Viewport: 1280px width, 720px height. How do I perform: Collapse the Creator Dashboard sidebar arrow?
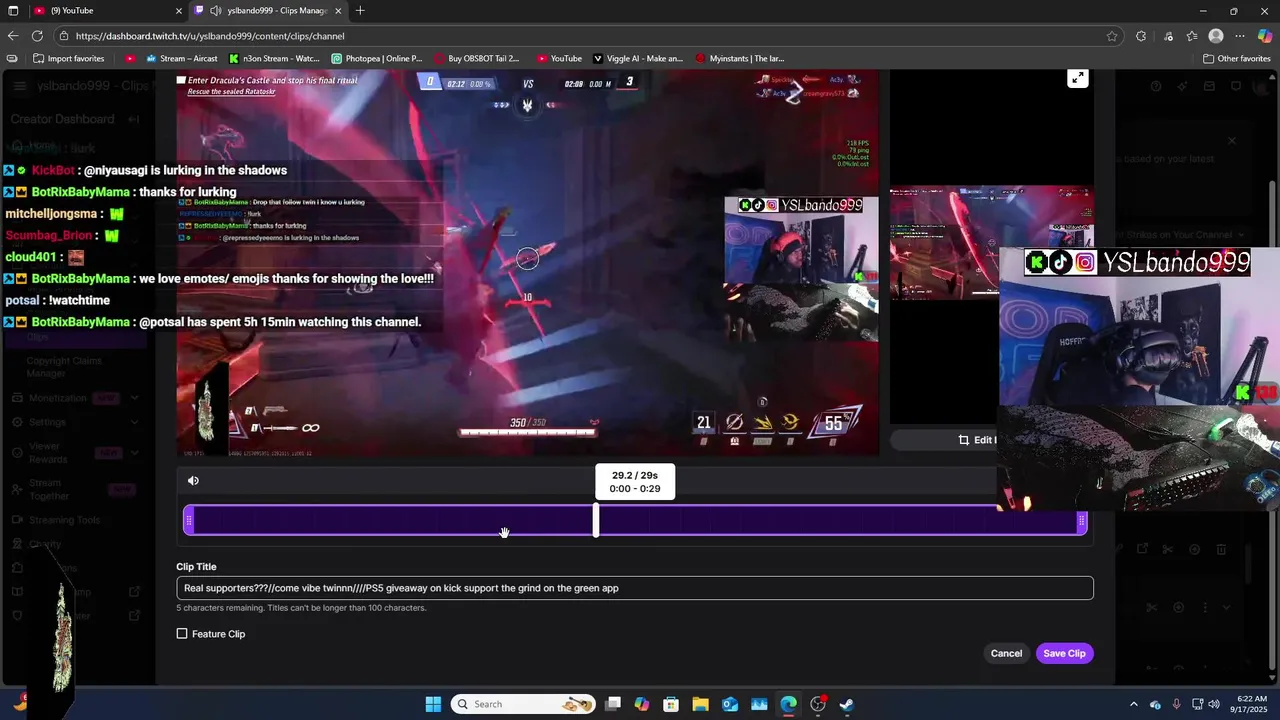click(133, 119)
